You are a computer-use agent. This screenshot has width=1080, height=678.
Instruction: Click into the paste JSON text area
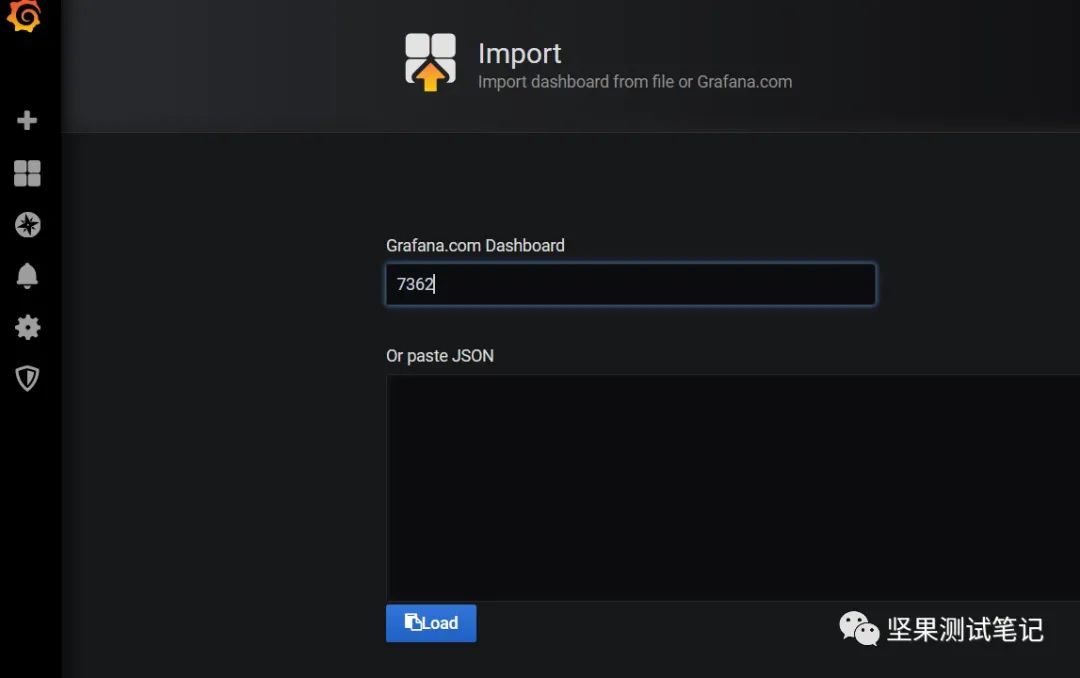coord(733,488)
